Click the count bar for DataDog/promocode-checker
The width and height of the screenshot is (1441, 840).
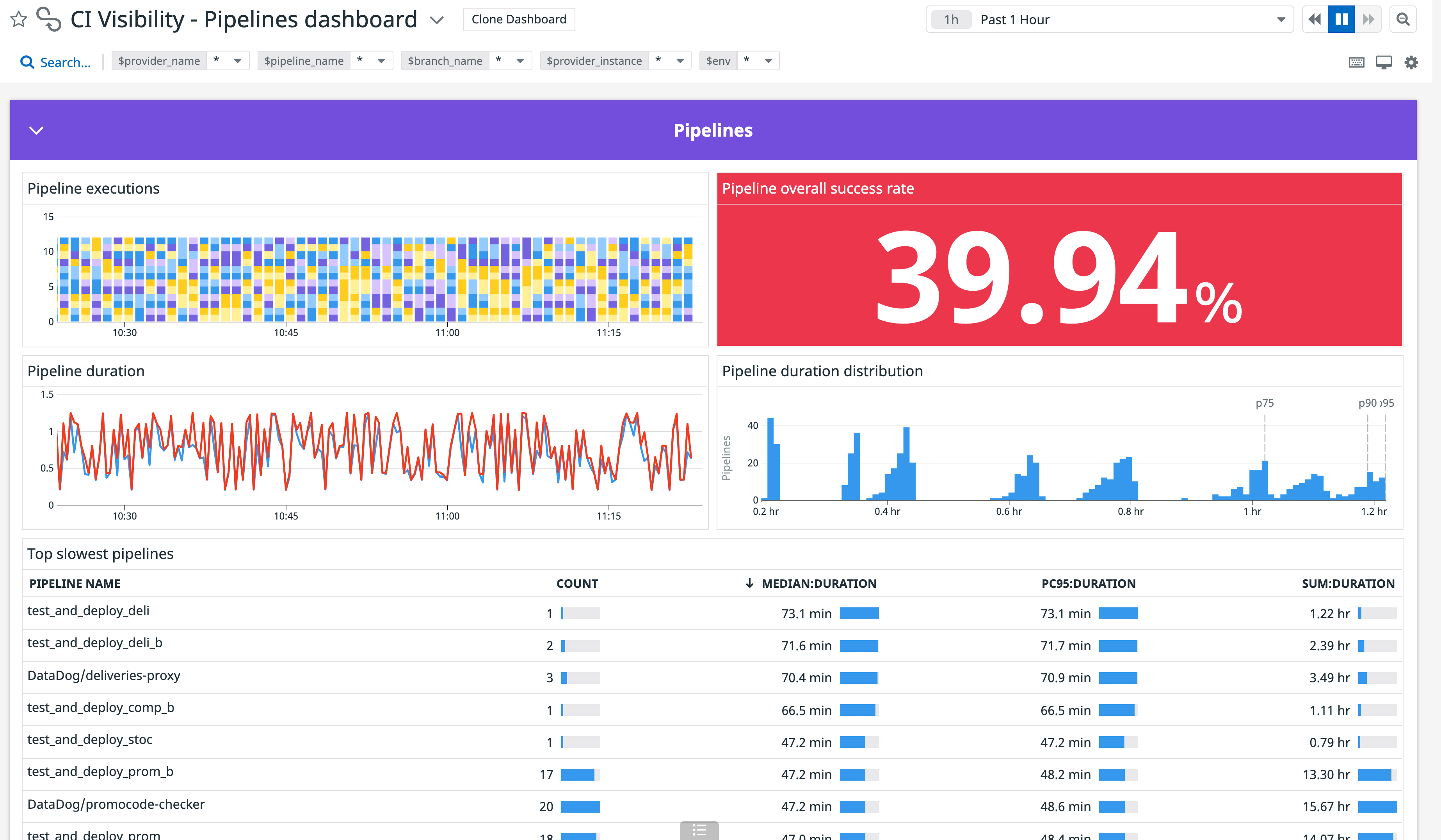pos(581,807)
